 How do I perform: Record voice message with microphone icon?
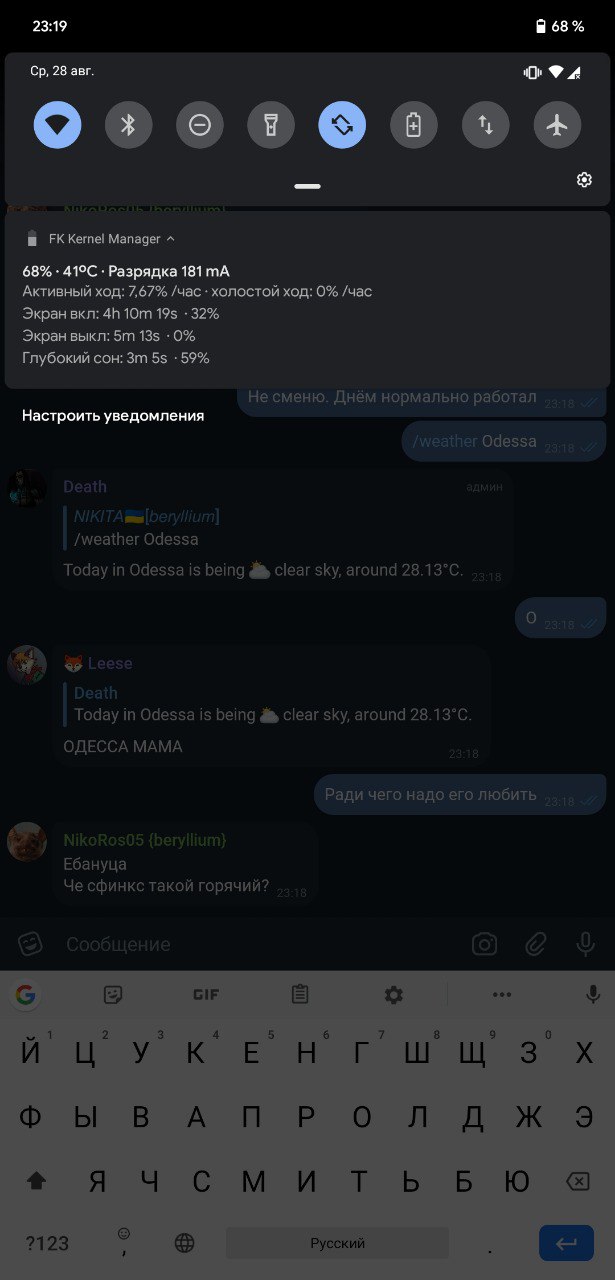[x=587, y=944]
